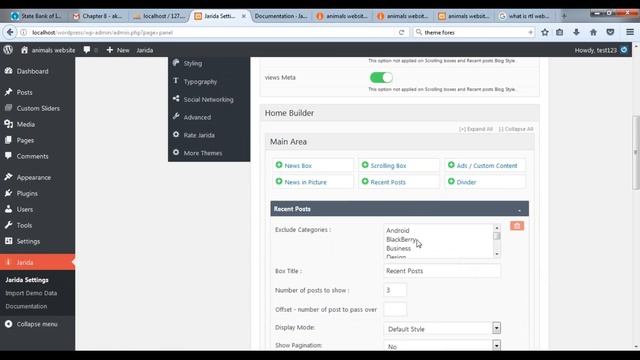Click Collapse All link
This screenshot has width=640, height=360.
516,129
